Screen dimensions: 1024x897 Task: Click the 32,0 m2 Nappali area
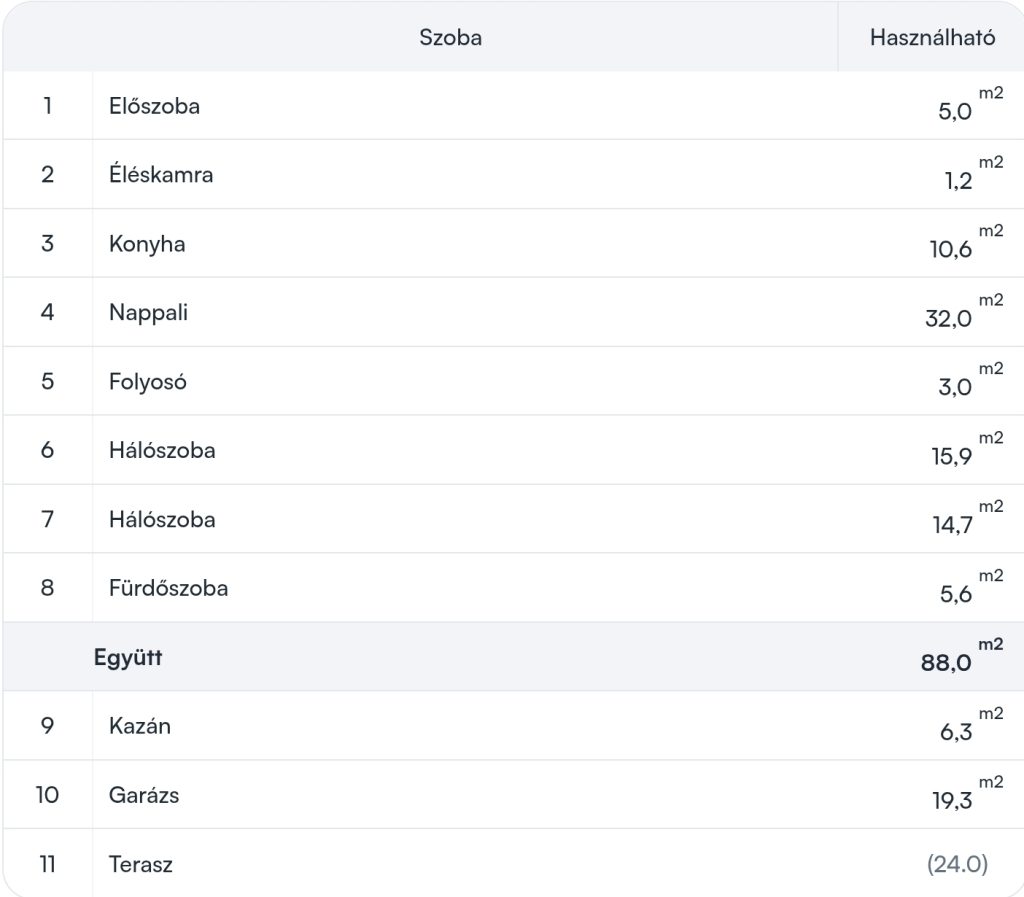point(964,311)
